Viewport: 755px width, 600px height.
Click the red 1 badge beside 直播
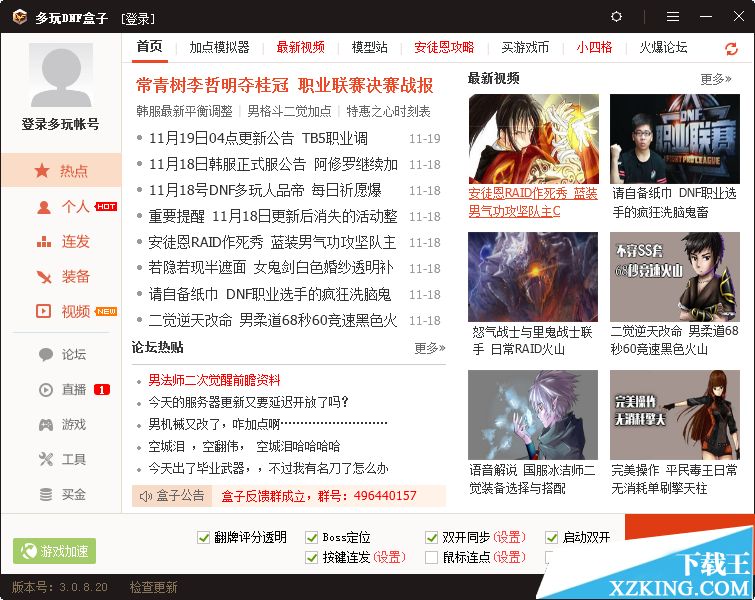[x=102, y=390]
